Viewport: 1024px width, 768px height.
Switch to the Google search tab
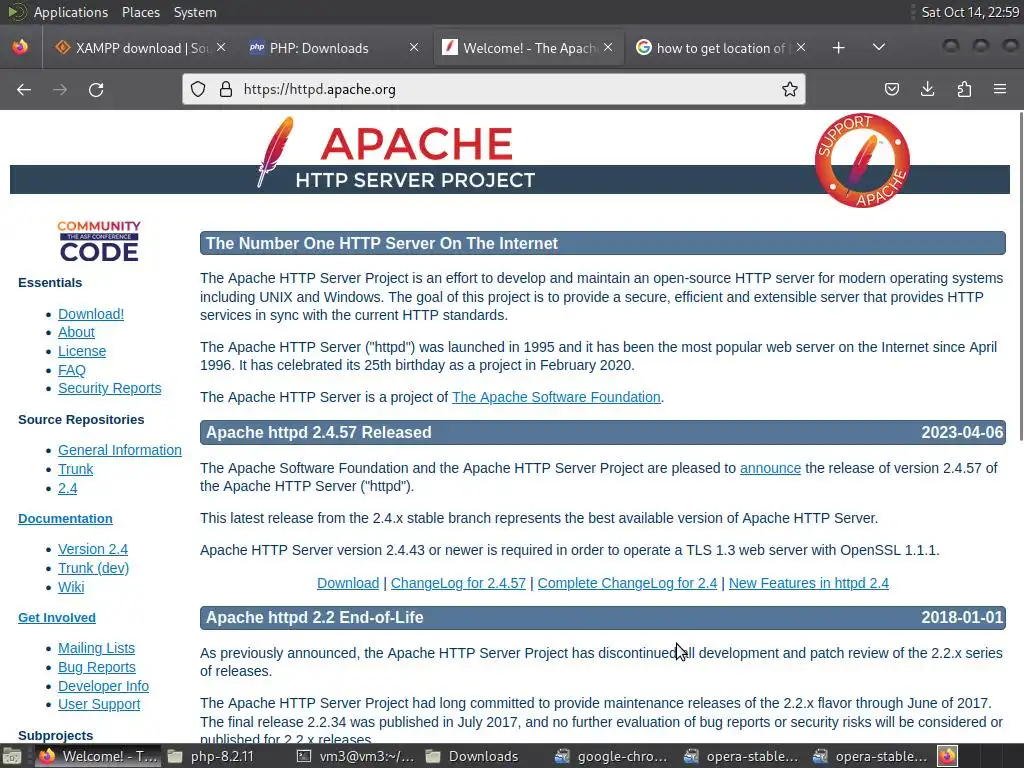pos(720,48)
